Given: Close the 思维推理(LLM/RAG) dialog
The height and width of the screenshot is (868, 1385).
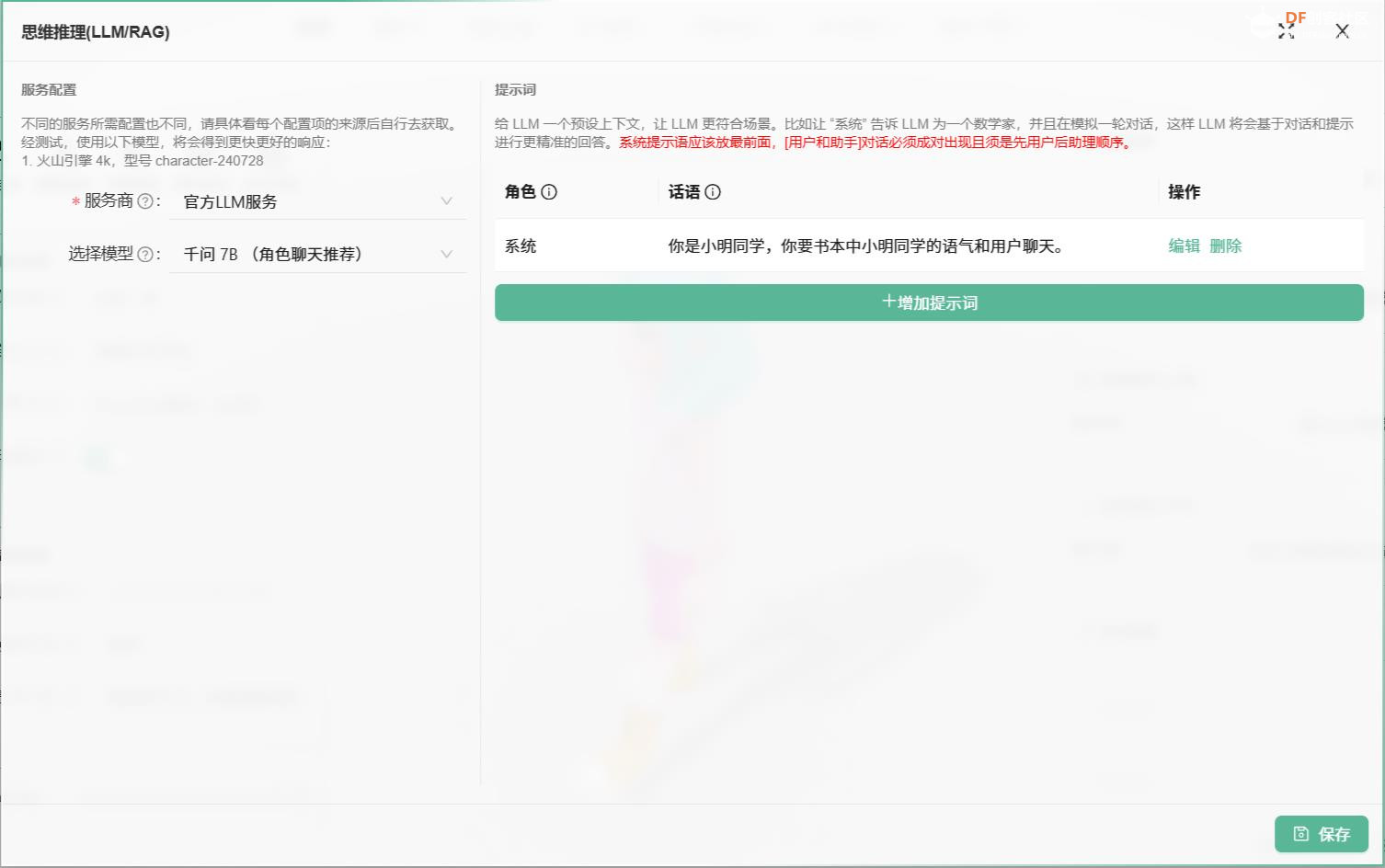Looking at the screenshot, I should coord(1342,31).
